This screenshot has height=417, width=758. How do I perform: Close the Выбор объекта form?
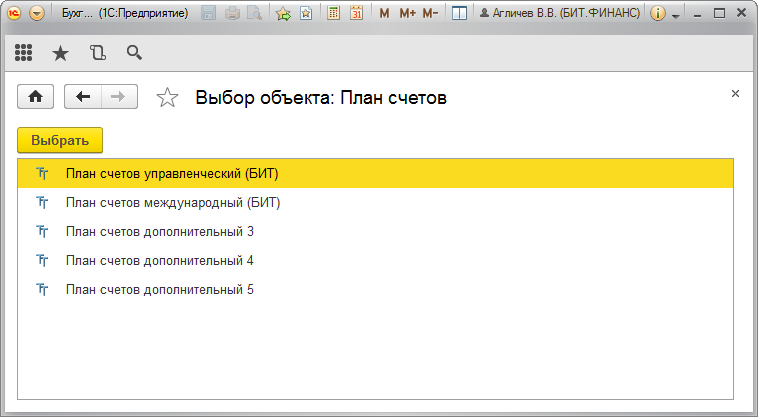click(735, 93)
